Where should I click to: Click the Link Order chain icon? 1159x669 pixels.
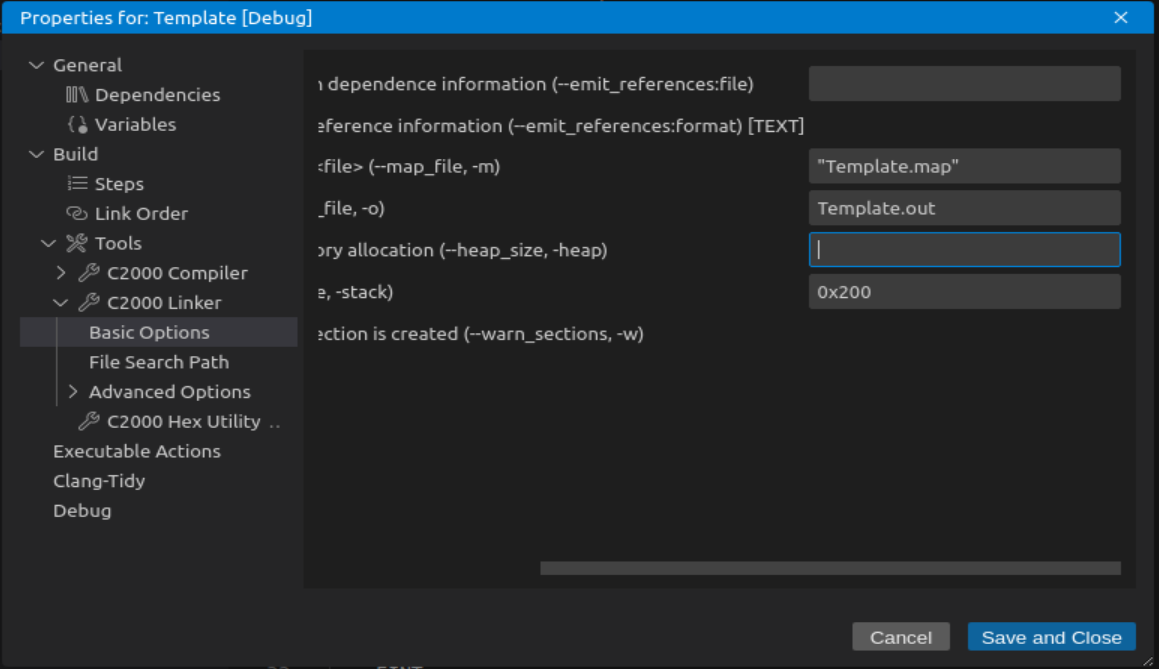[77, 213]
